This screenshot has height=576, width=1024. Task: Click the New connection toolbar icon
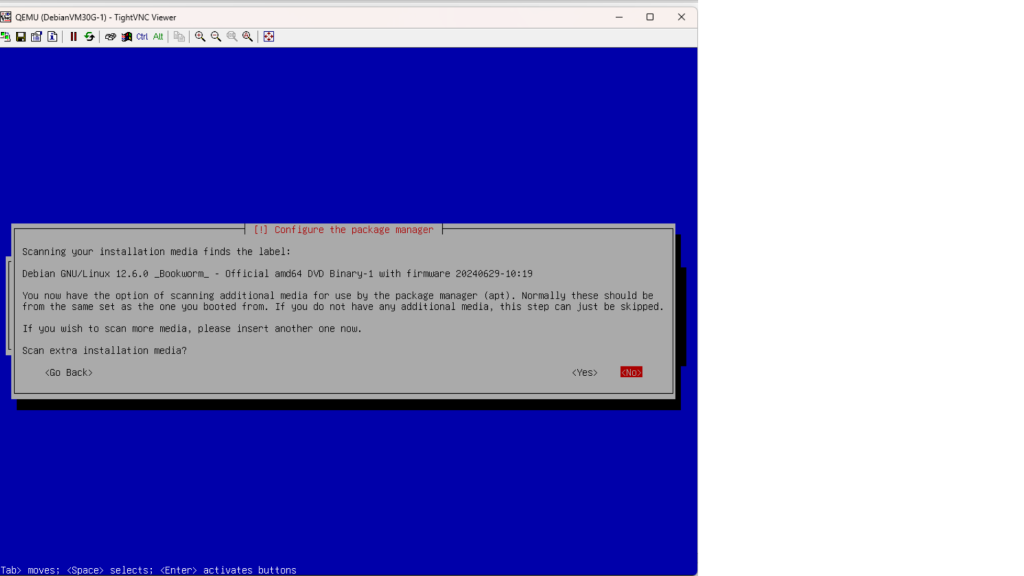click(6, 37)
